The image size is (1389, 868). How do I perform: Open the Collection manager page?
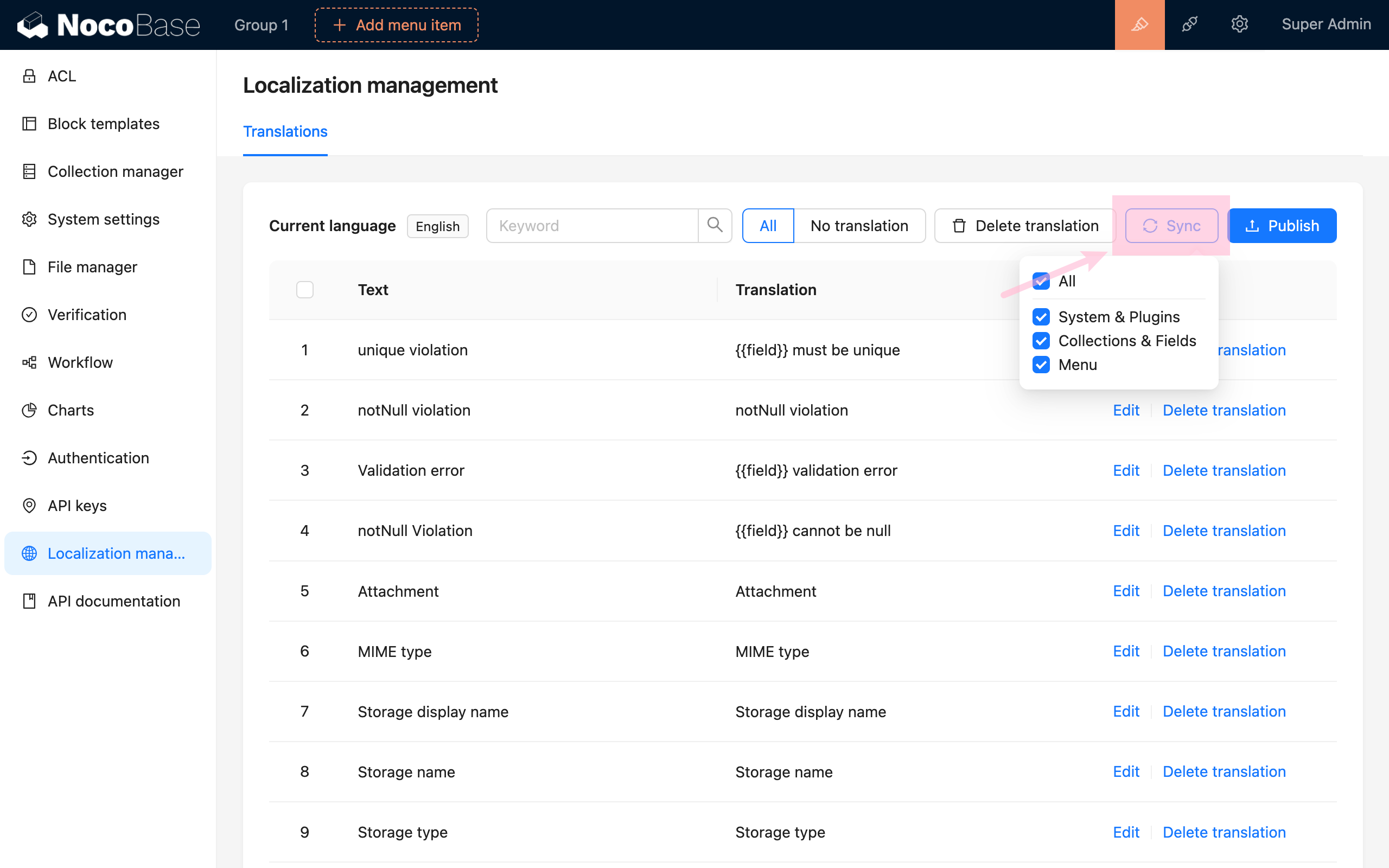point(115,171)
